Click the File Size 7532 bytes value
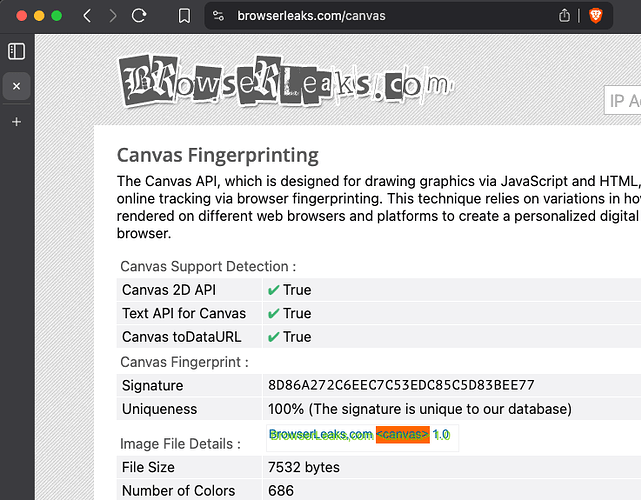 pyautogui.click(x=304, y=467)
